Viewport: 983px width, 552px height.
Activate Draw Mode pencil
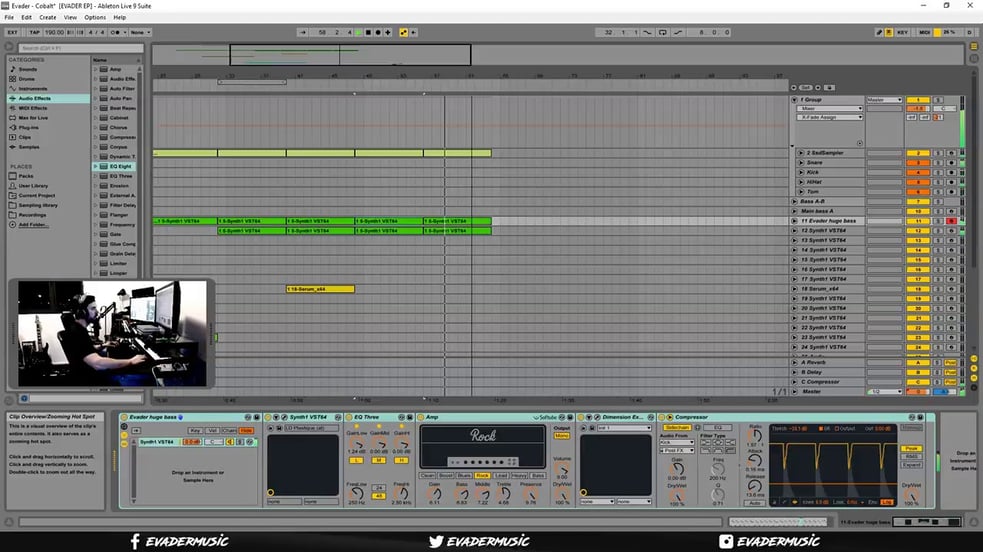click(x=879, y=32)
